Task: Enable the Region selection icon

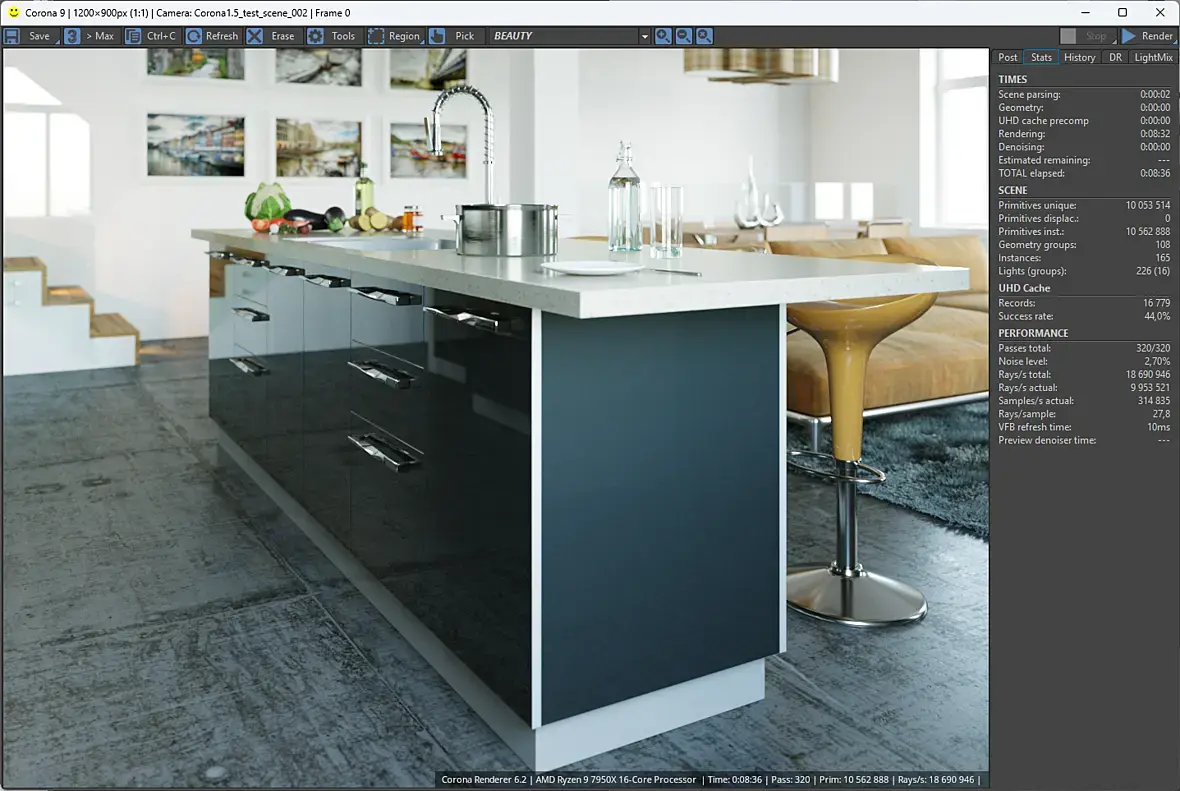Action: 376,36
